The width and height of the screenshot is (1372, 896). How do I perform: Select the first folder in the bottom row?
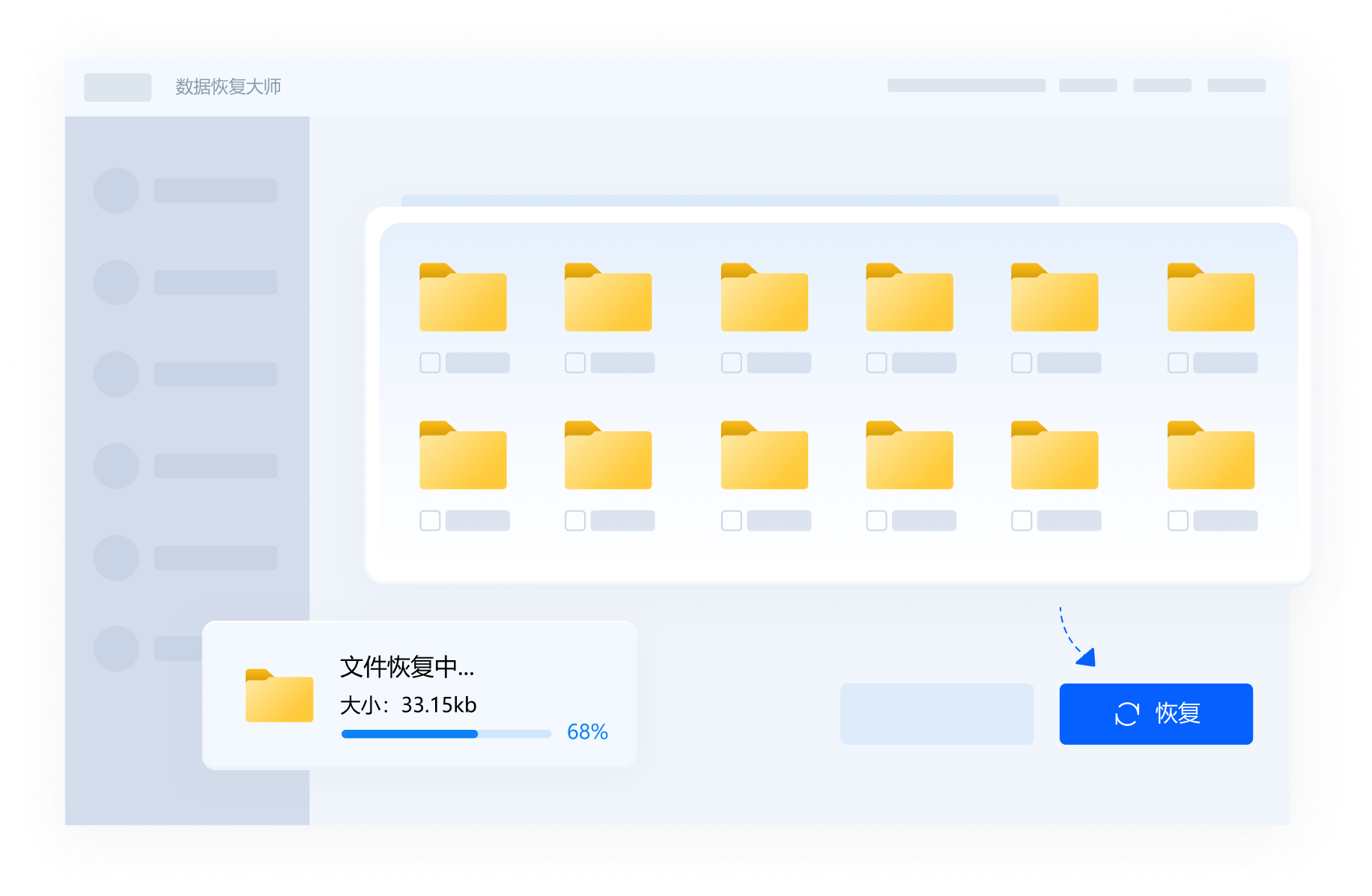tap(463, 455)
